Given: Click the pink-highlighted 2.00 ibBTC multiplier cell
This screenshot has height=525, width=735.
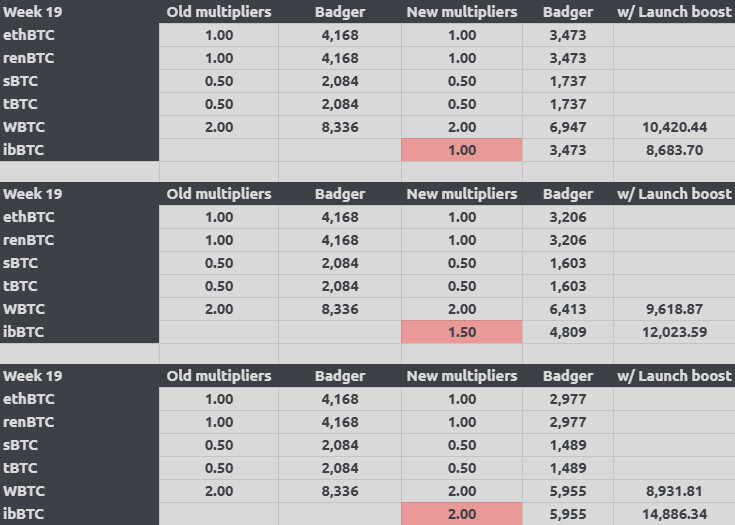Looking at the screenshot, I should click(x=461, y=514).
